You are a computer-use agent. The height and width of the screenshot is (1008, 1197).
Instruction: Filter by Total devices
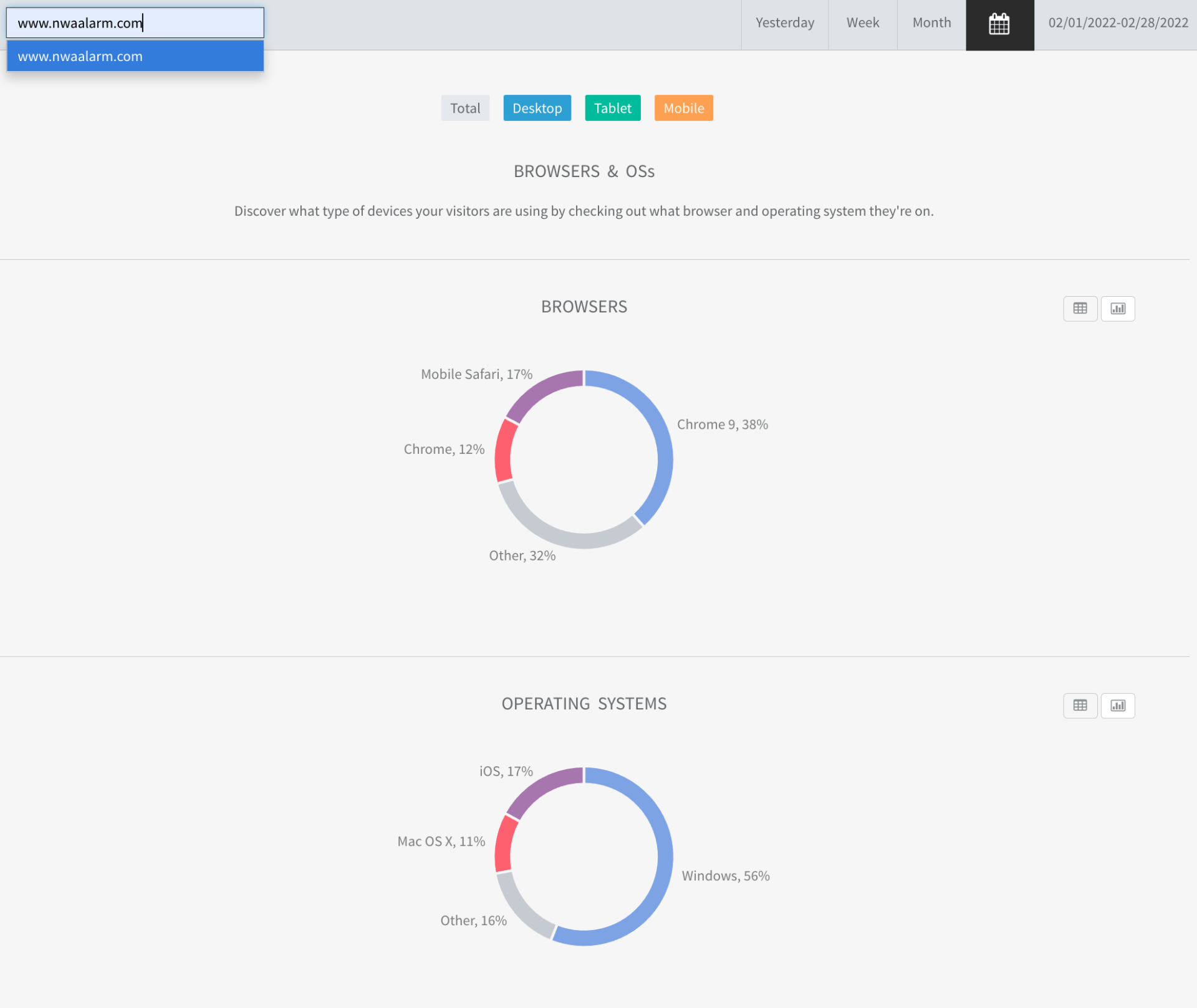coord(465,108)
